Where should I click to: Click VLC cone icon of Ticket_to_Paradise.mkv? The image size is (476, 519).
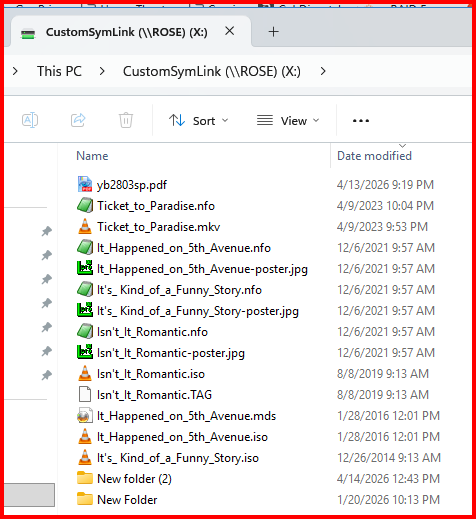click(85, 226)
